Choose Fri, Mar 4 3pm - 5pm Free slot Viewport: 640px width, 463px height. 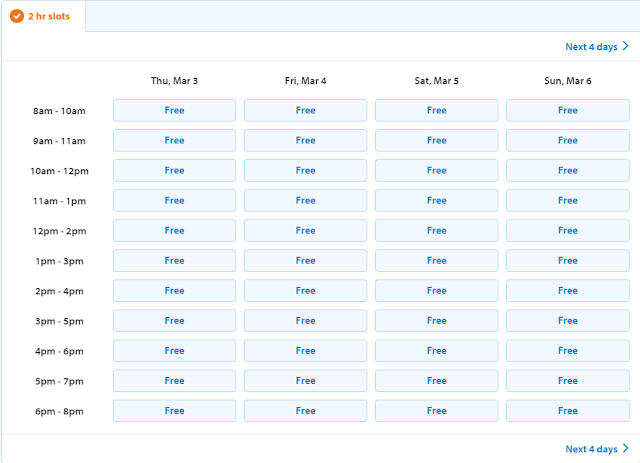pyautogui.click(x=305, y=321)
